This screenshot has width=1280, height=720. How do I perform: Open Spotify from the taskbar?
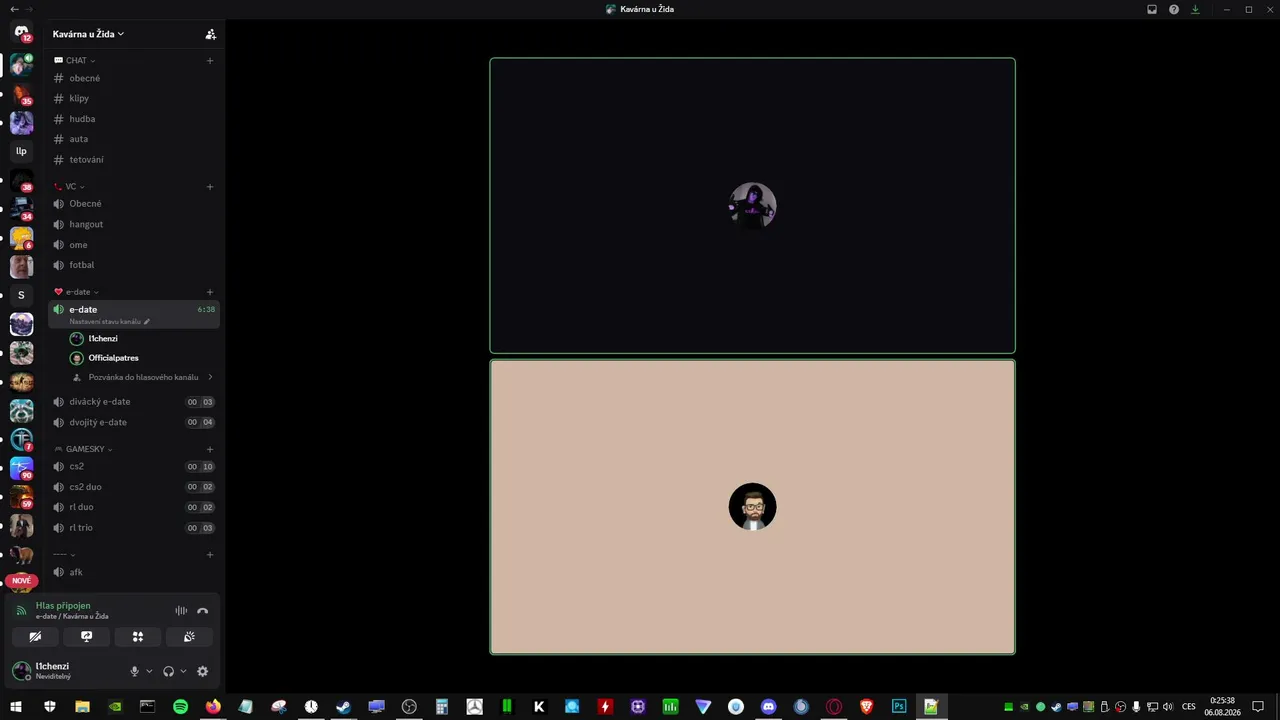coord(180,707)
